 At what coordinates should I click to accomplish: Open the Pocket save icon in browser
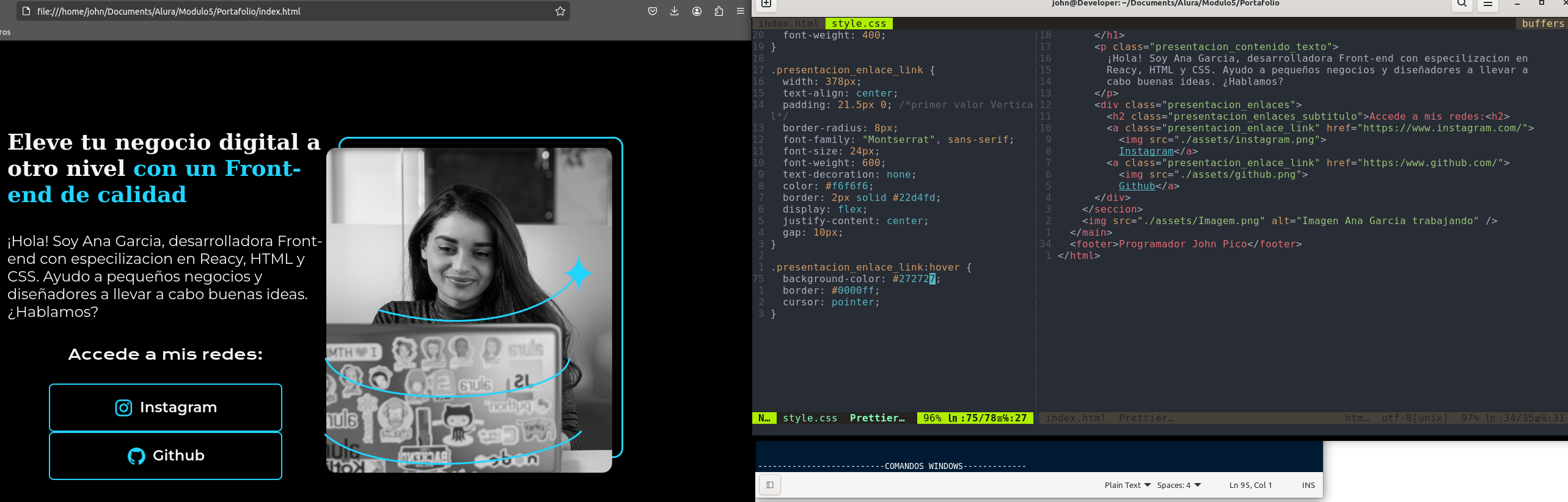(x=653, y=11)
